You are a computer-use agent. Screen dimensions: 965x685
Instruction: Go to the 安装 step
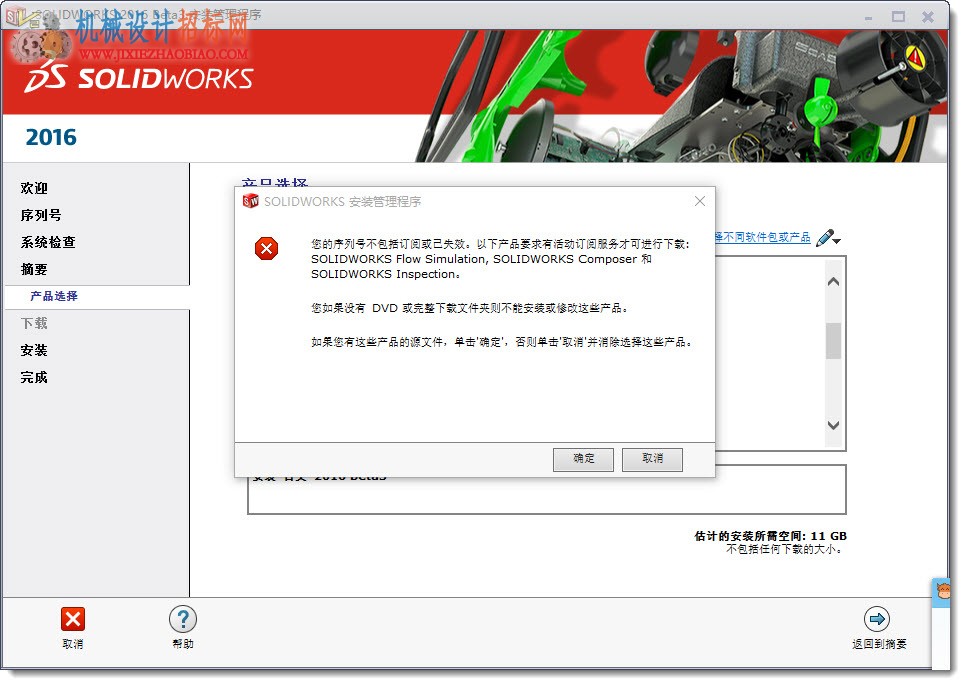(x=34, y=350)
